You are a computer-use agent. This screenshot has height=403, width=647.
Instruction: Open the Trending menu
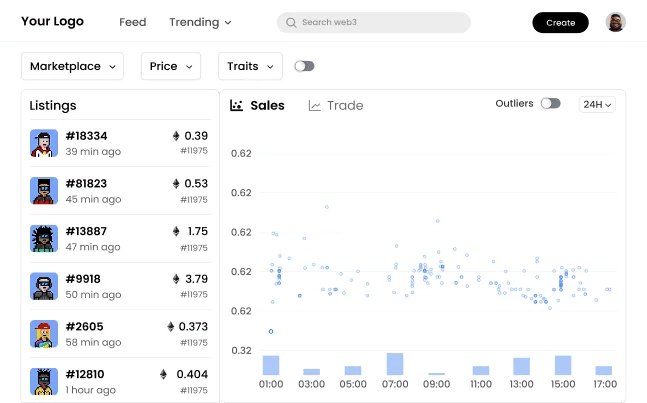(200, 22)
